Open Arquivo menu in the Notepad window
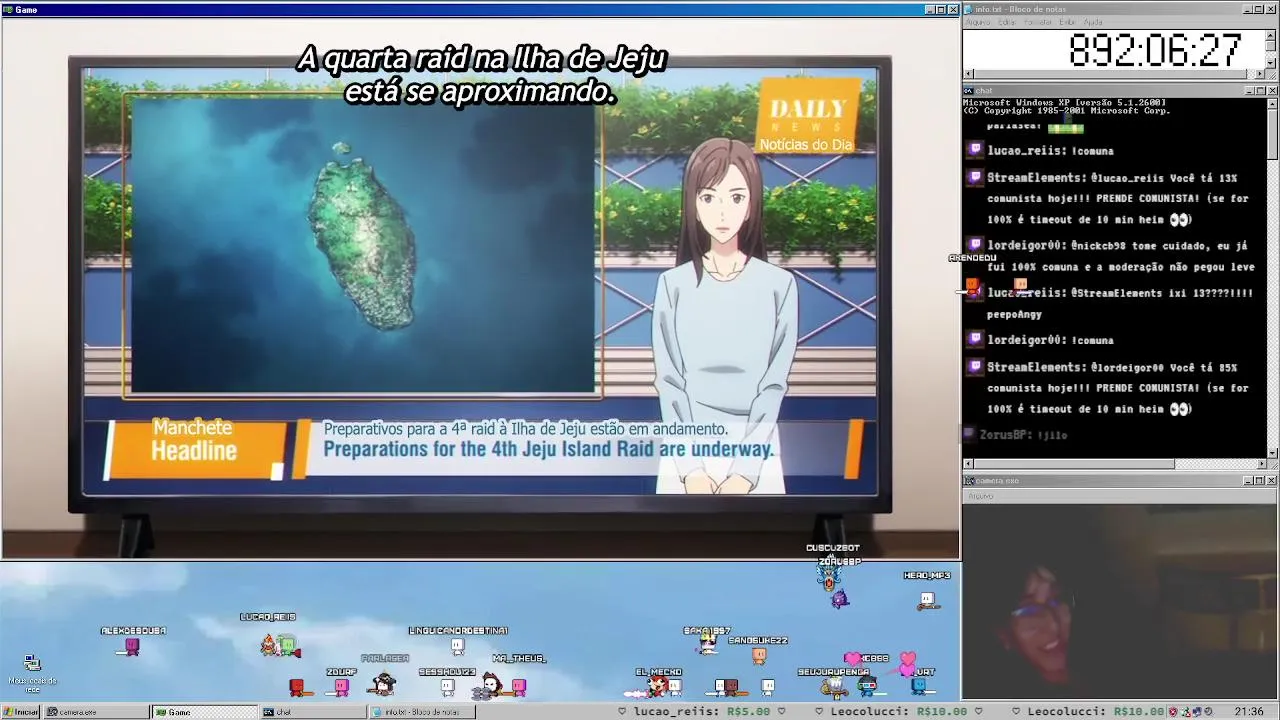The image size is (1280, 720). click(977, 22)
